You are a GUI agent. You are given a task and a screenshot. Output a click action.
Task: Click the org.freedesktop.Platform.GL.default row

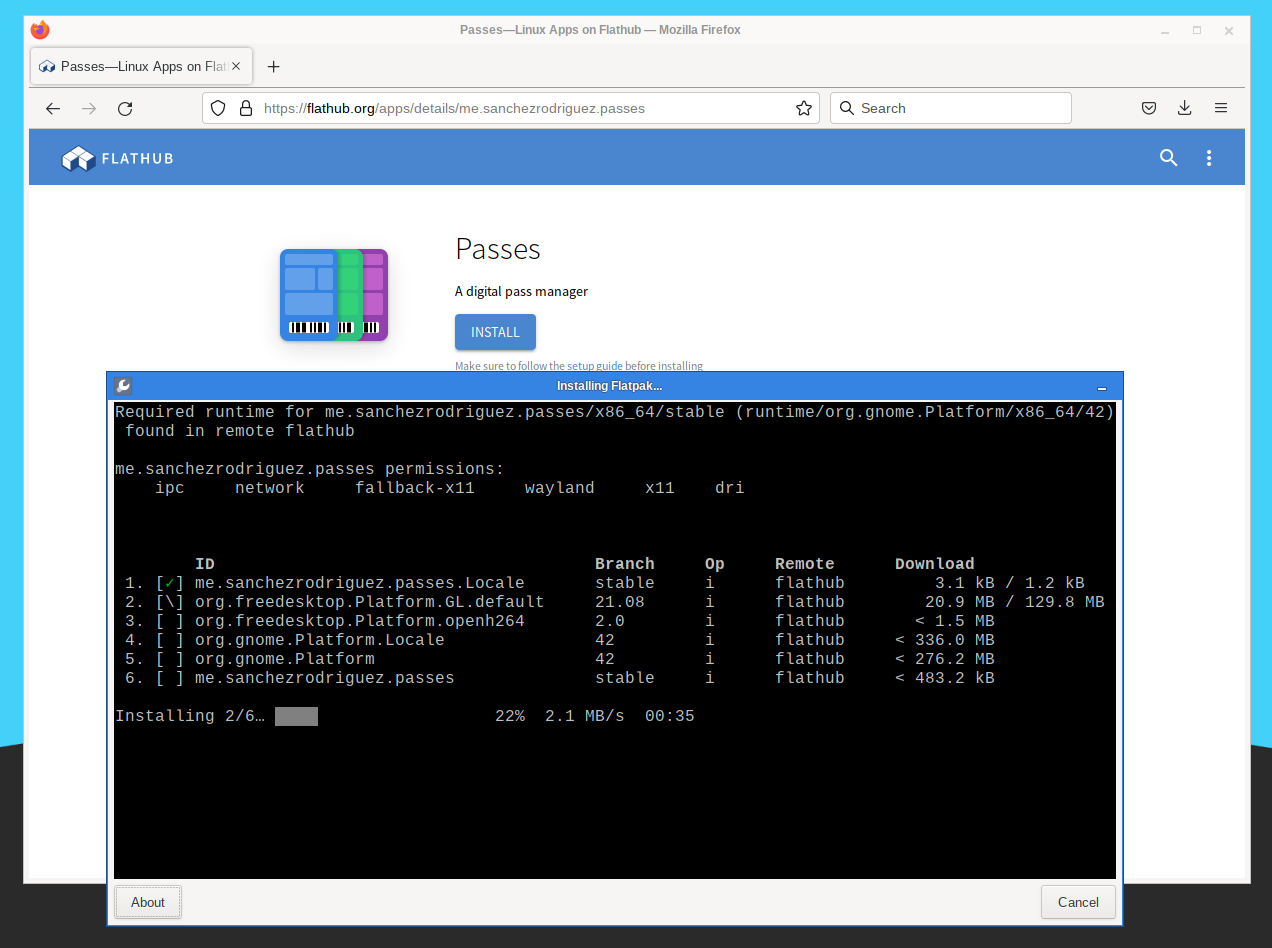pos(615,602)
